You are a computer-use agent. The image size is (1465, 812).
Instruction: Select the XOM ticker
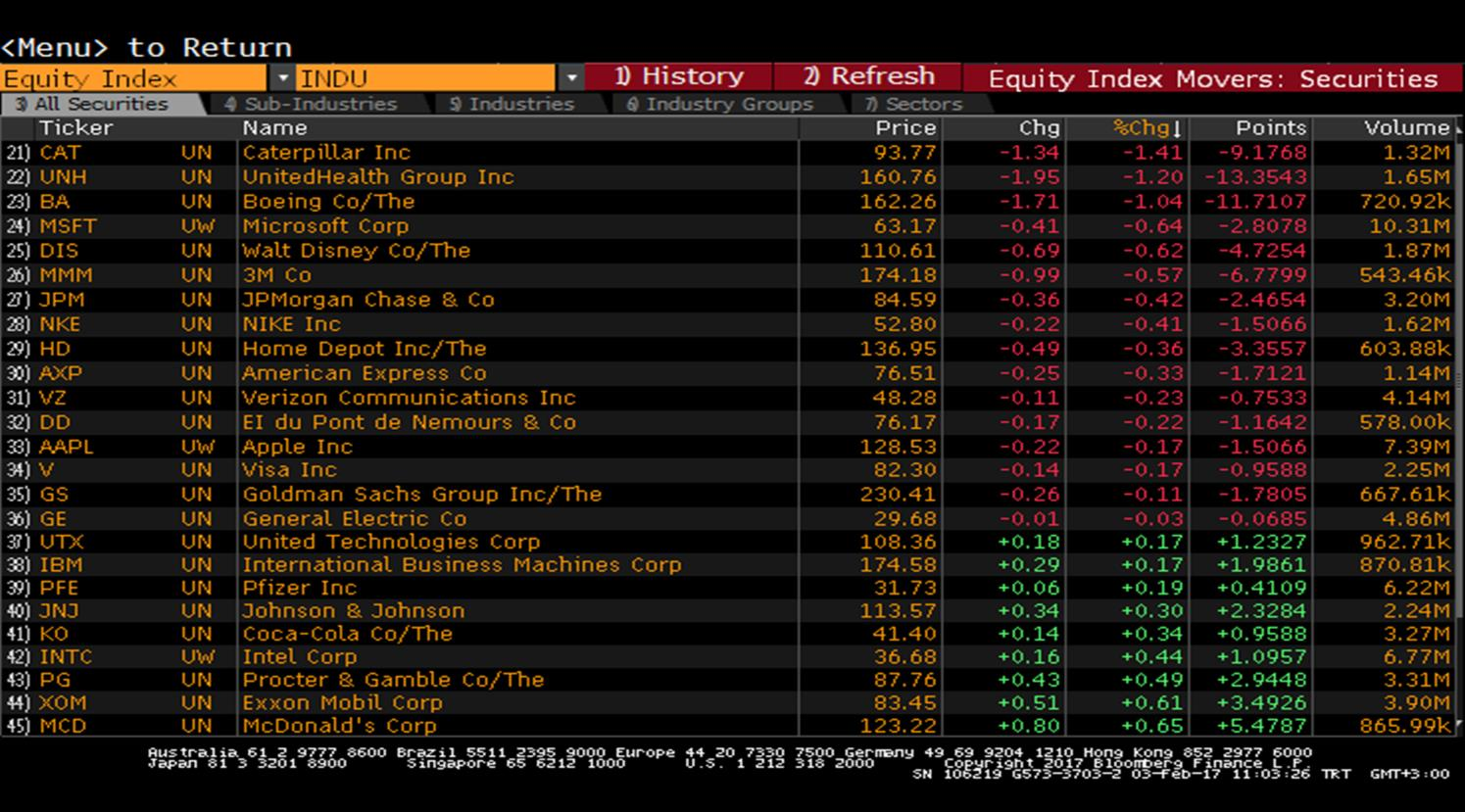pyautogui.click(x=63, y=703)
